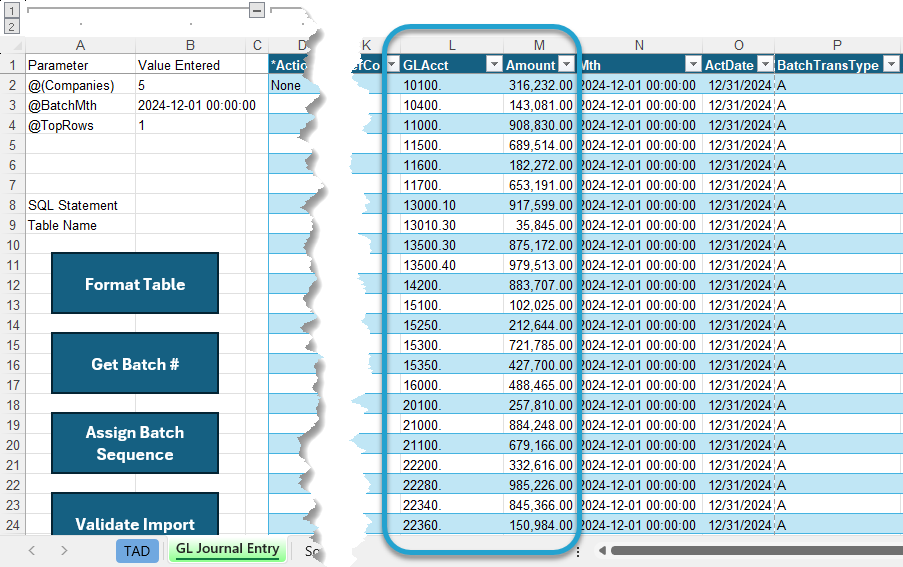Screen dimensions: 903x567
Task: Select column N header
Action: (x=639, y=45)
